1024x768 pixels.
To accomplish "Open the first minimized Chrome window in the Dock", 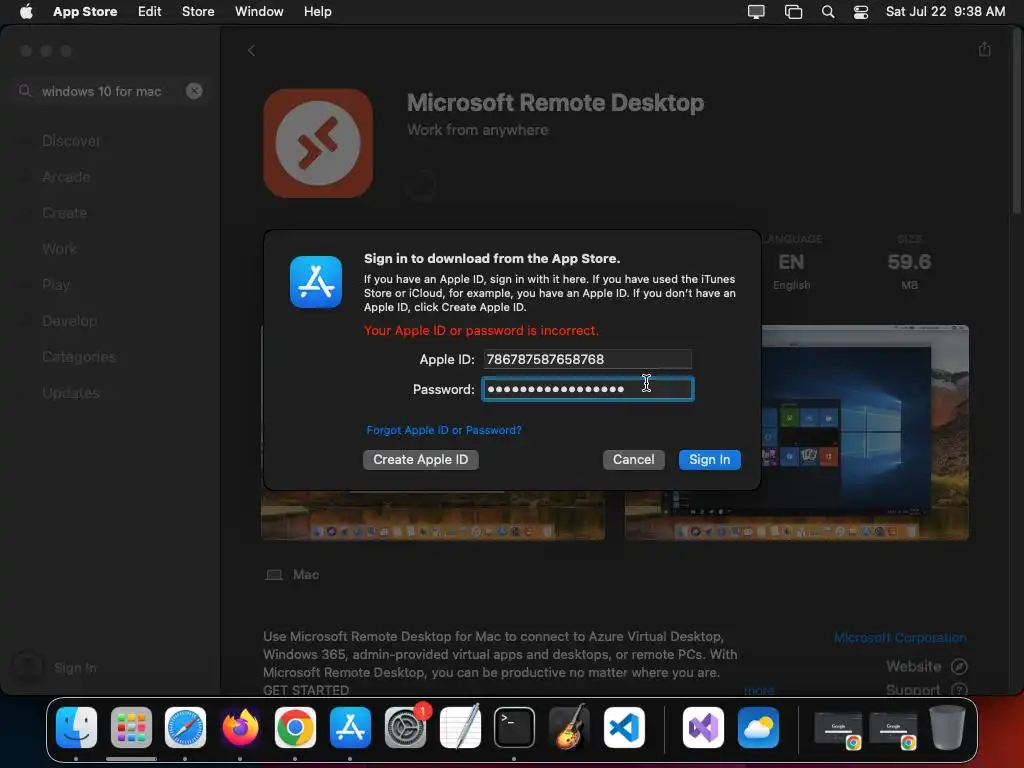I will coord(839,730).
